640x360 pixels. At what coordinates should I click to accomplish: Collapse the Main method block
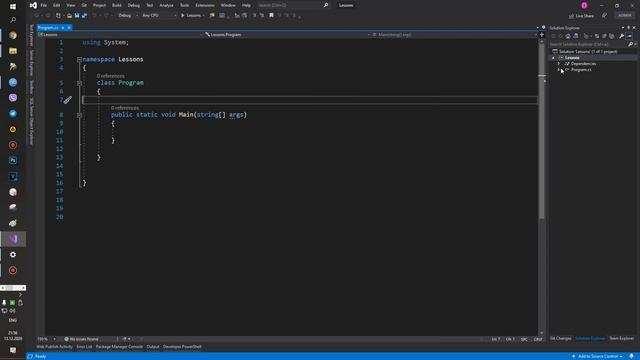[x=79, y=115]
